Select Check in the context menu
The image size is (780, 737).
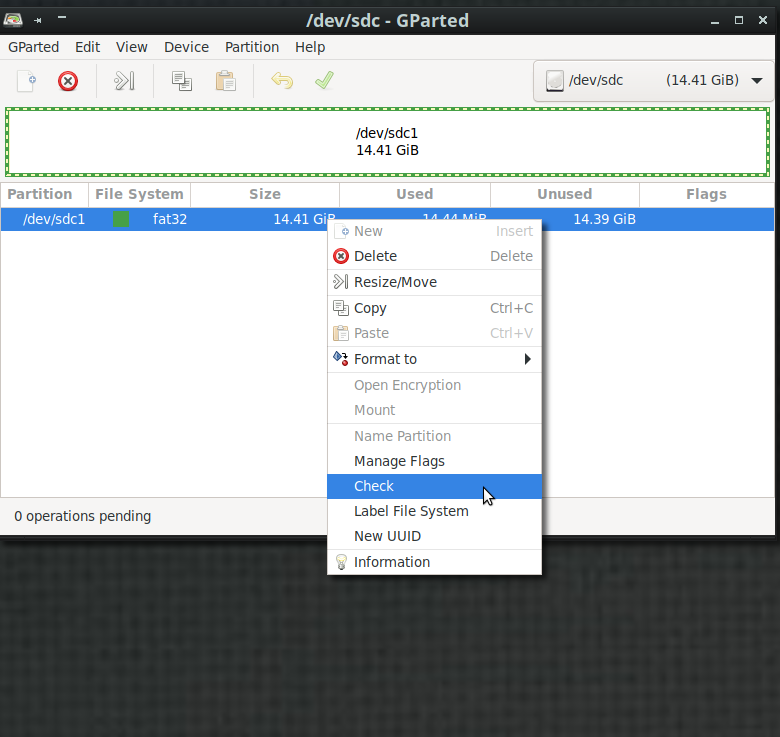pos(434,486)
